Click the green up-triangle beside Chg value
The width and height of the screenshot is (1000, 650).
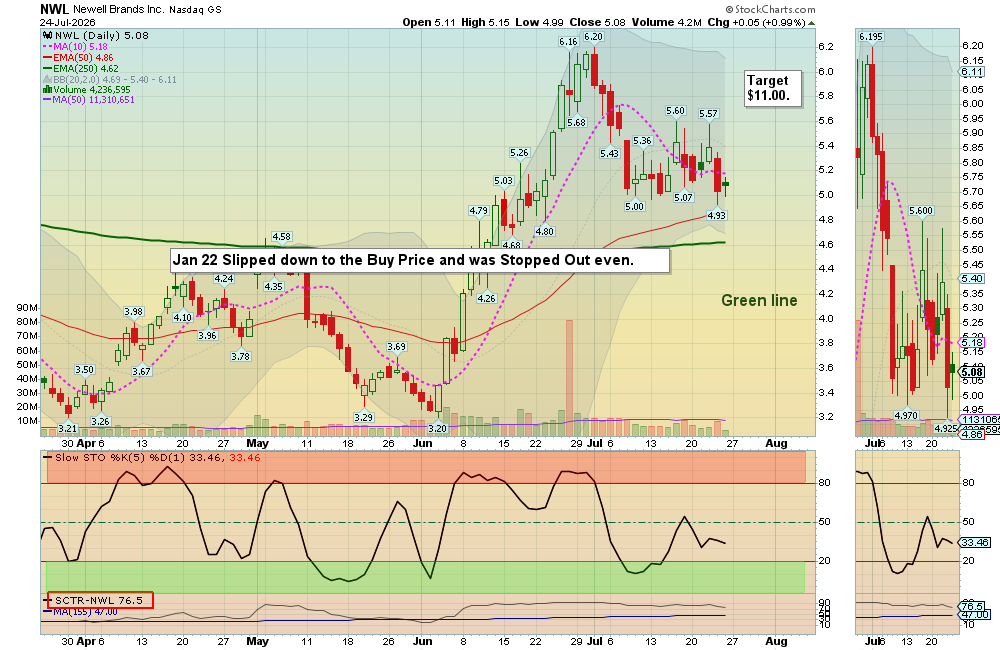[x=811, y=22]
